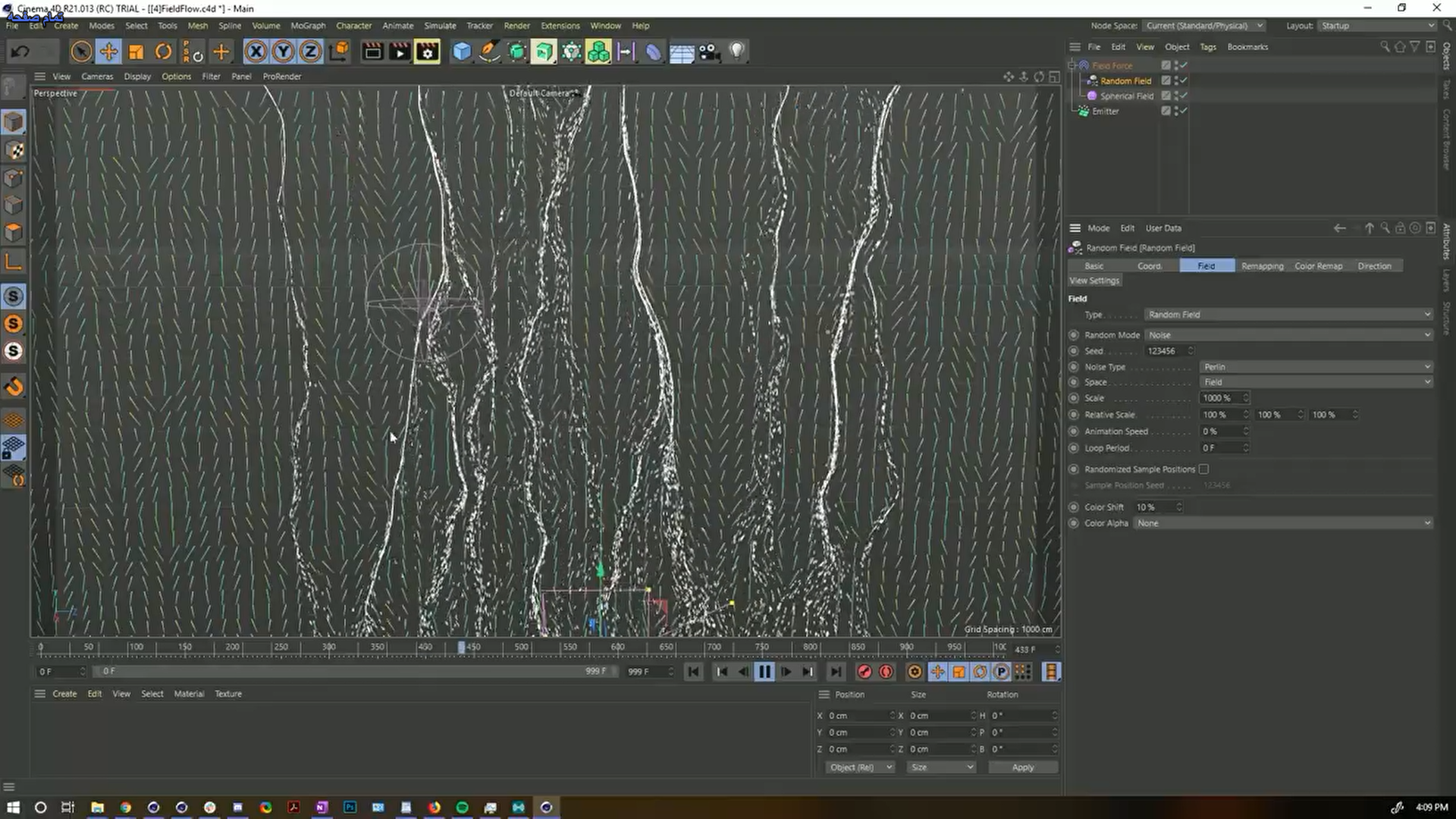This screenshot has height=819, width=1456.
Task: Toggle Parameter keyframe recording P icon
Action: point(1001,672)
